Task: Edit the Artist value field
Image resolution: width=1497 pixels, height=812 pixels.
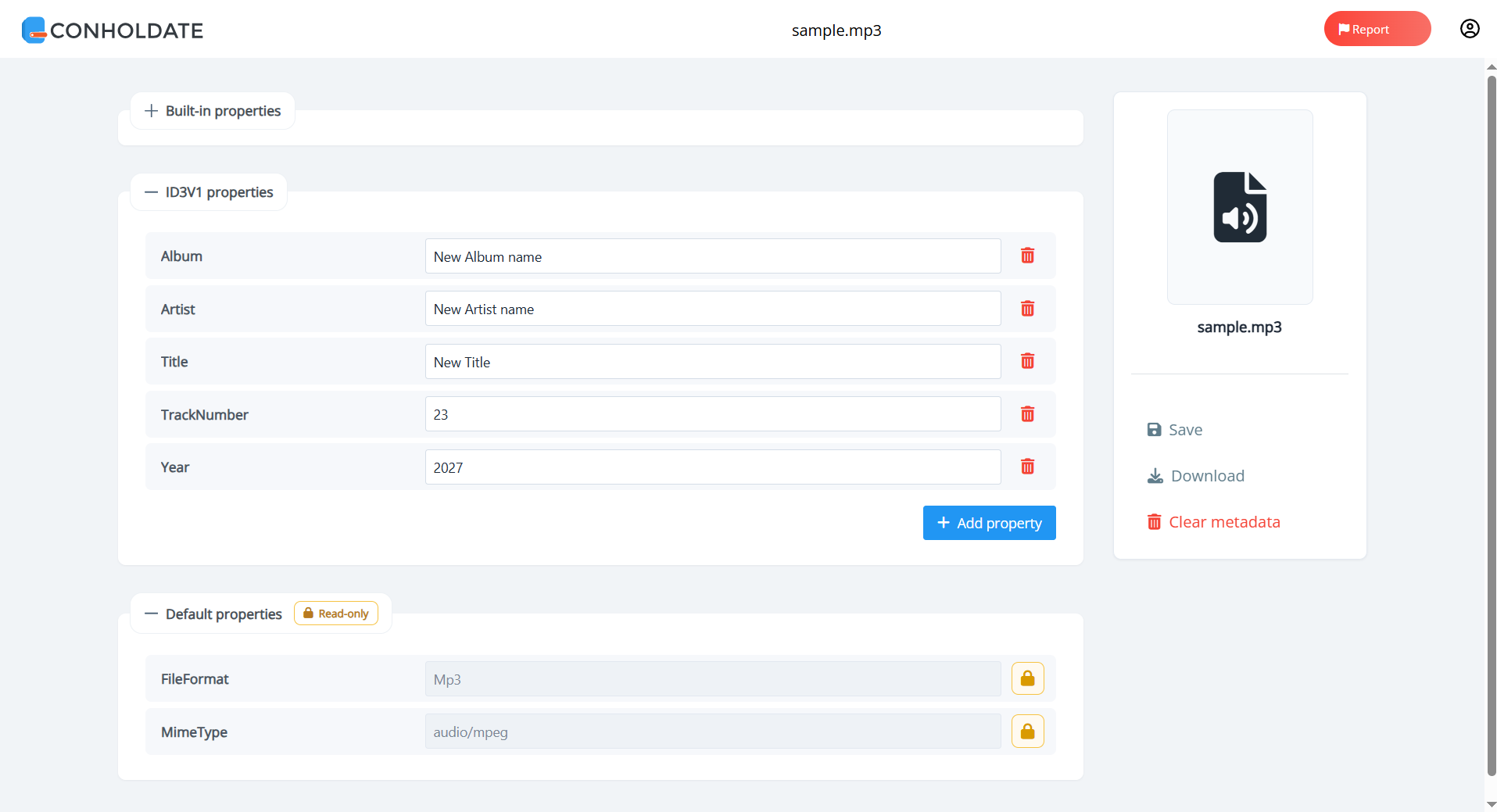Action: point(713,309)
